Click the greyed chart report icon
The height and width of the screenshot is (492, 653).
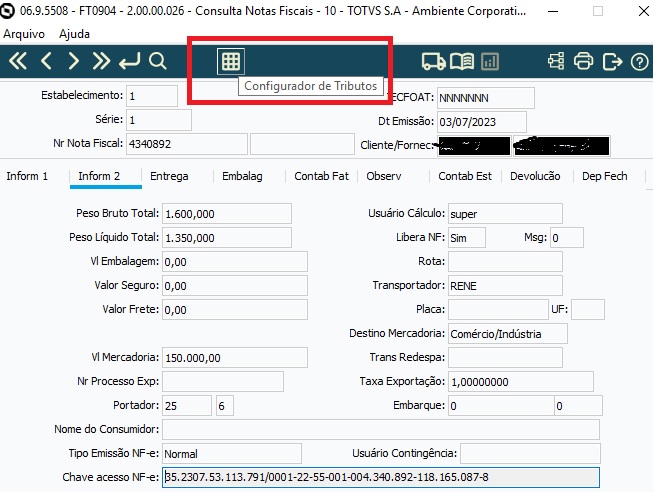coord(490,62)
